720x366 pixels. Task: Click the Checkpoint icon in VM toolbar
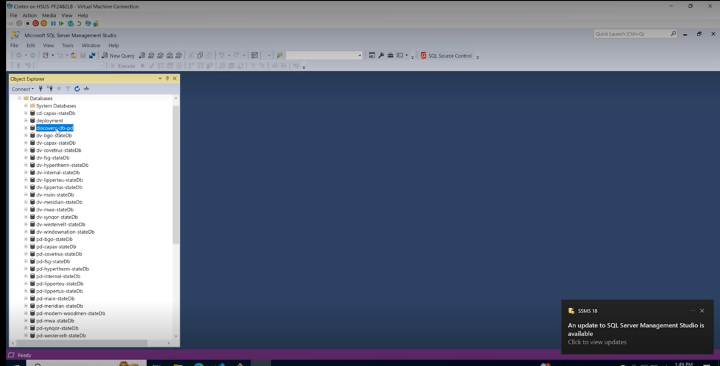70,23
